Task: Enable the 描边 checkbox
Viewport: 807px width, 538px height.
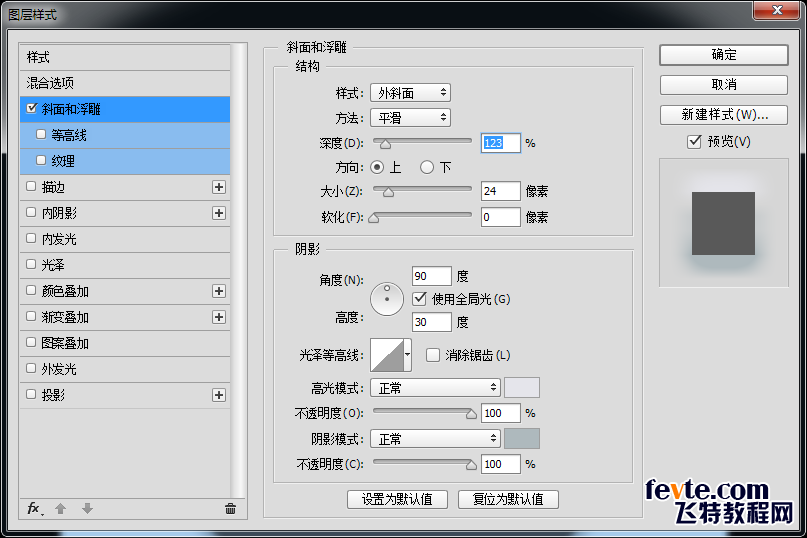Action: (x=31, y=186)
